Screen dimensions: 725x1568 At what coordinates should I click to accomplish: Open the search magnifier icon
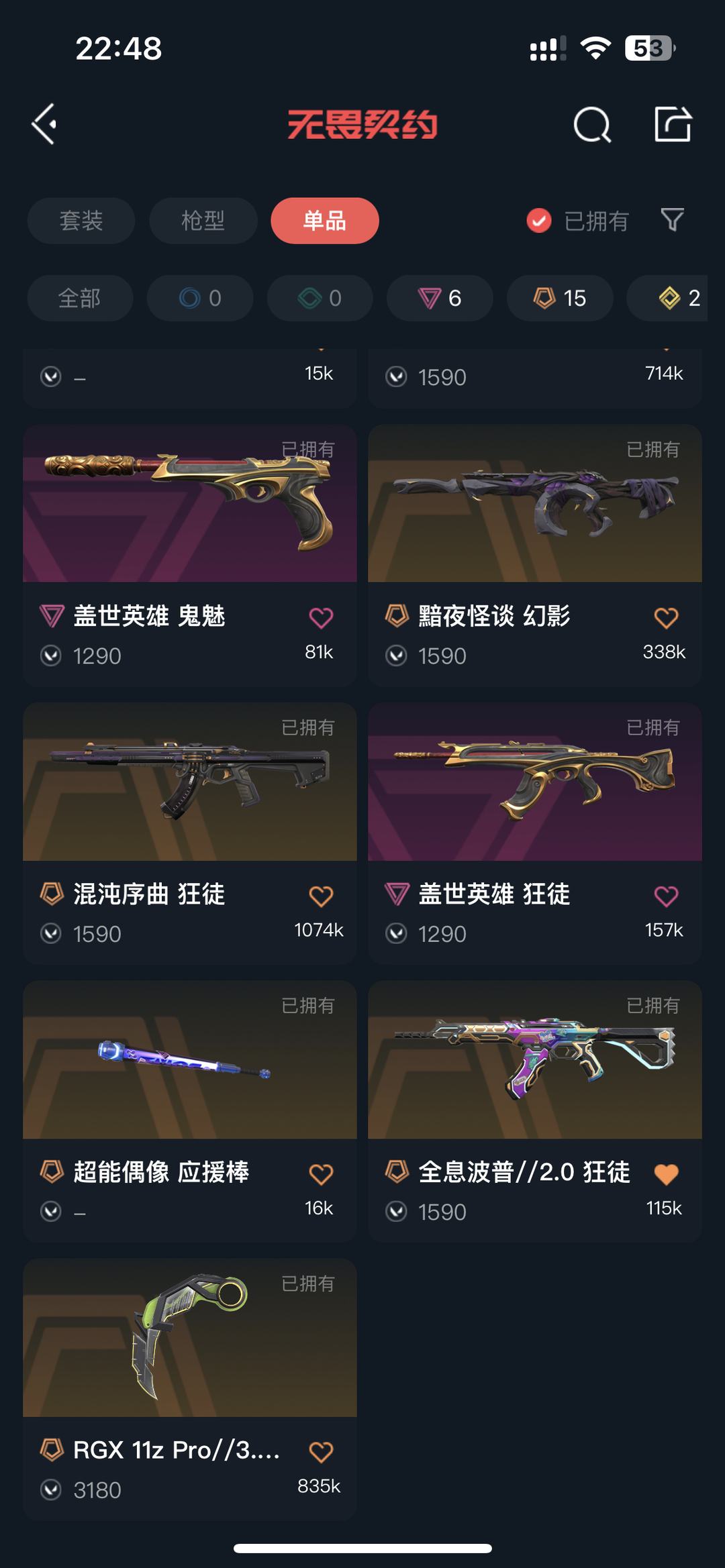(592, 125)
